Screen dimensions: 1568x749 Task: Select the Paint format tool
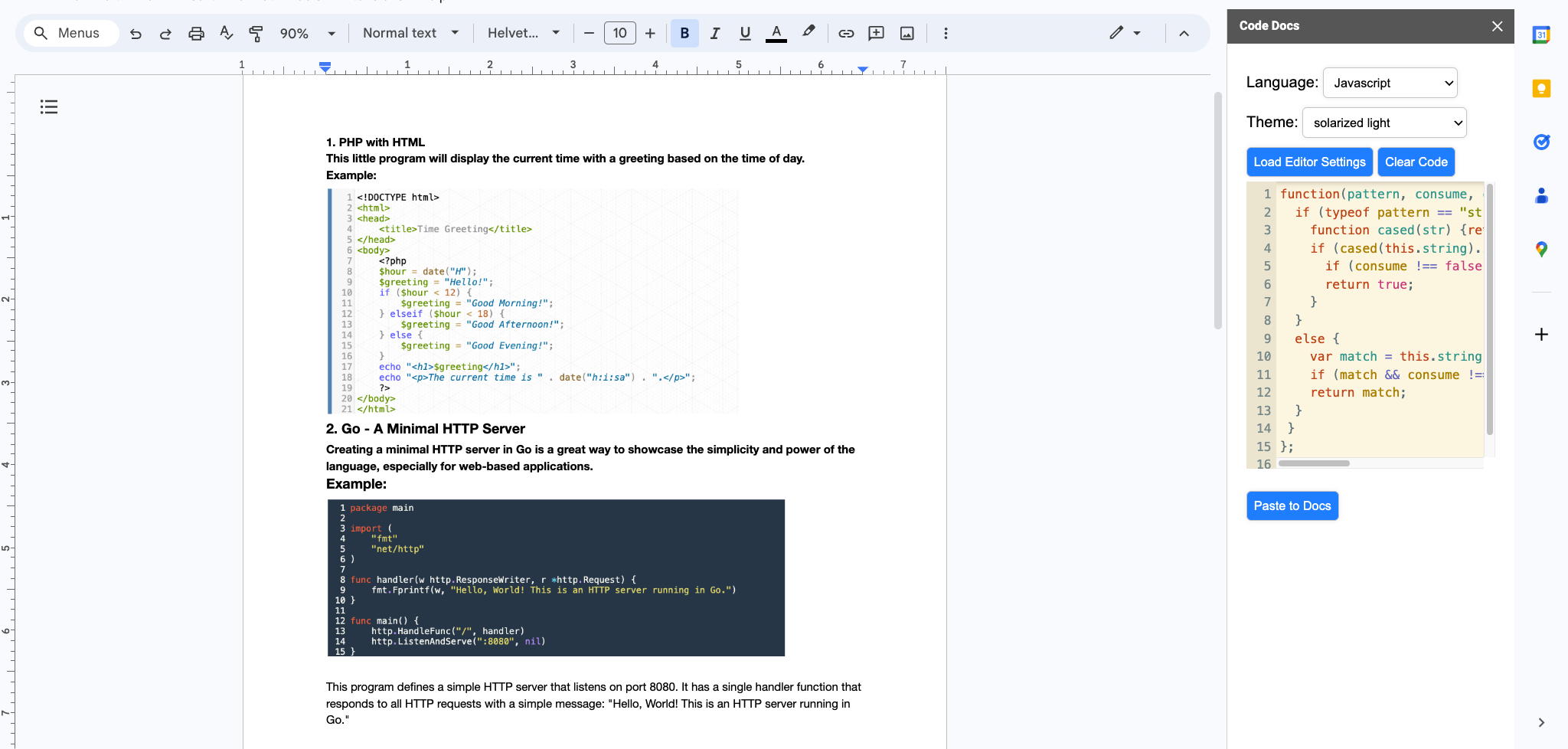[x=256, y=33]
